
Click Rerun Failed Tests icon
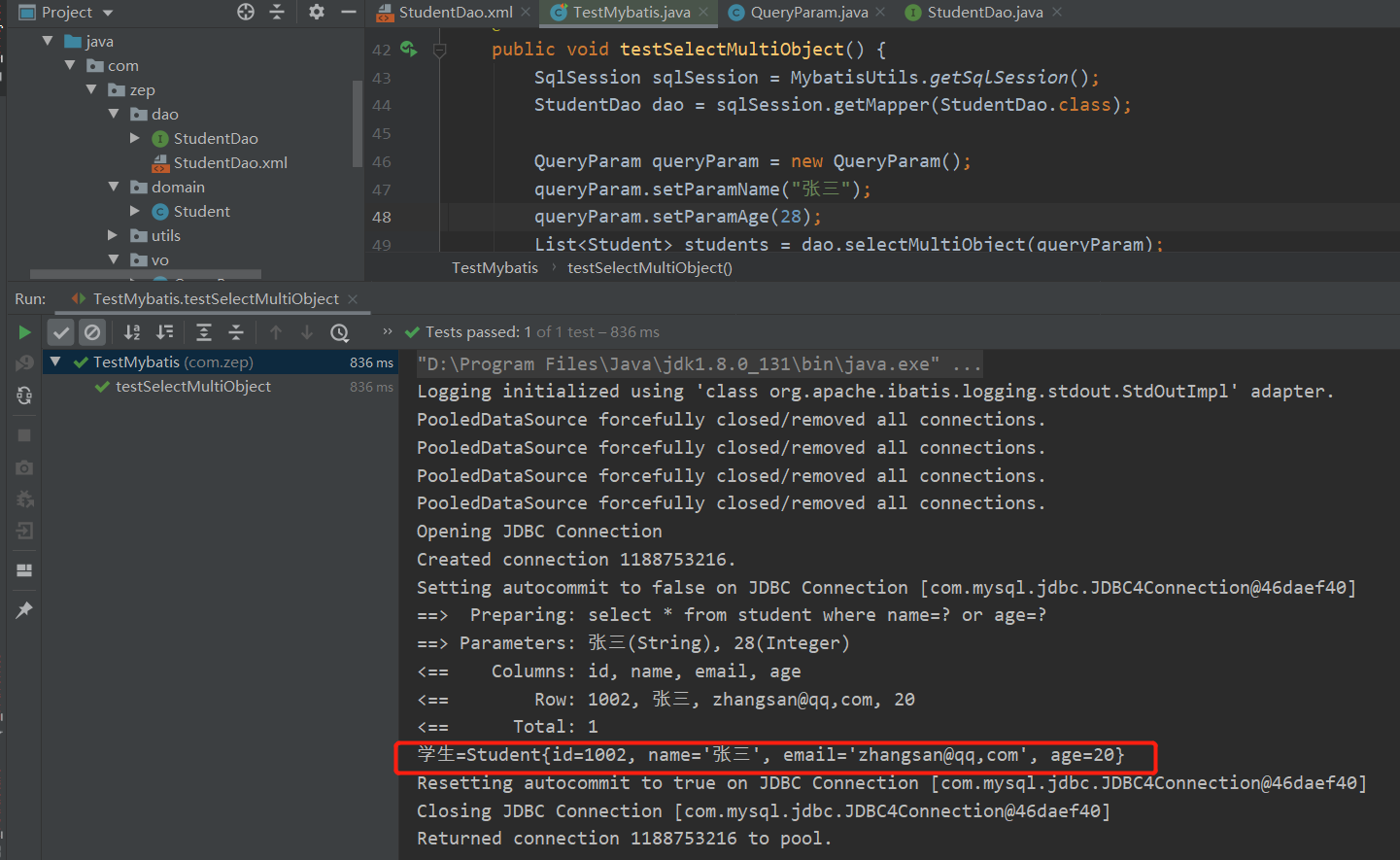(x=24, y=363)
